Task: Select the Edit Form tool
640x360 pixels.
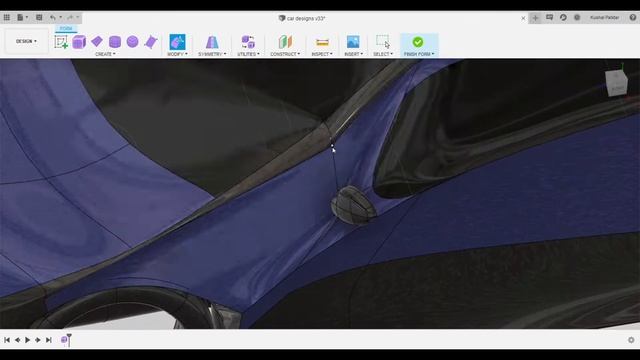Action: point(177,42)
